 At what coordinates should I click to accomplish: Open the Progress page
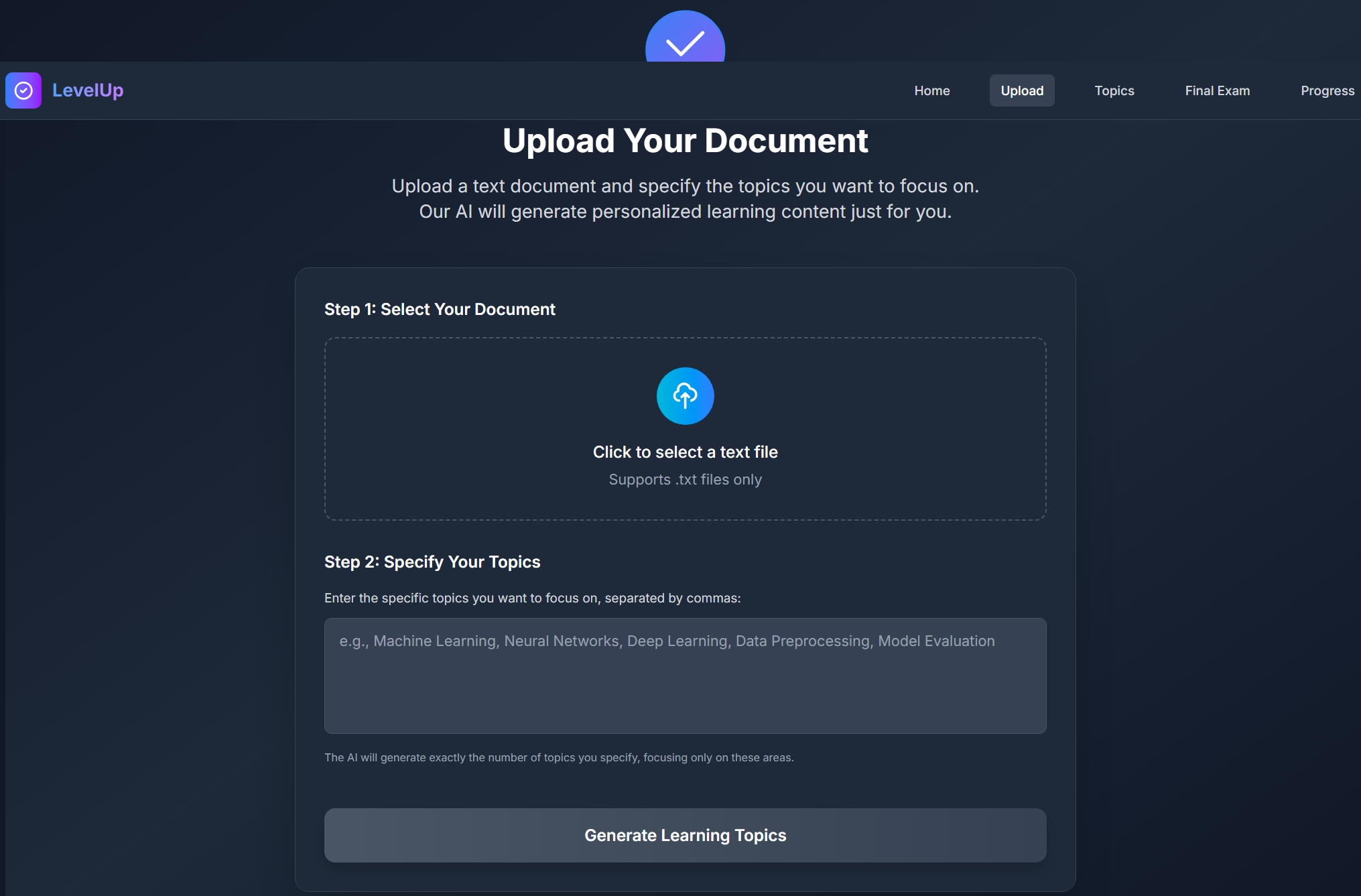(1327, 90)
